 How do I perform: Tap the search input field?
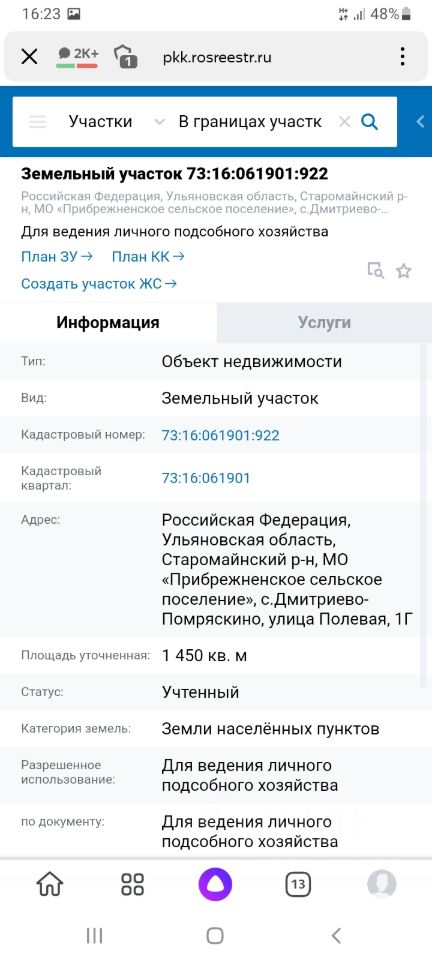point(251,122)
